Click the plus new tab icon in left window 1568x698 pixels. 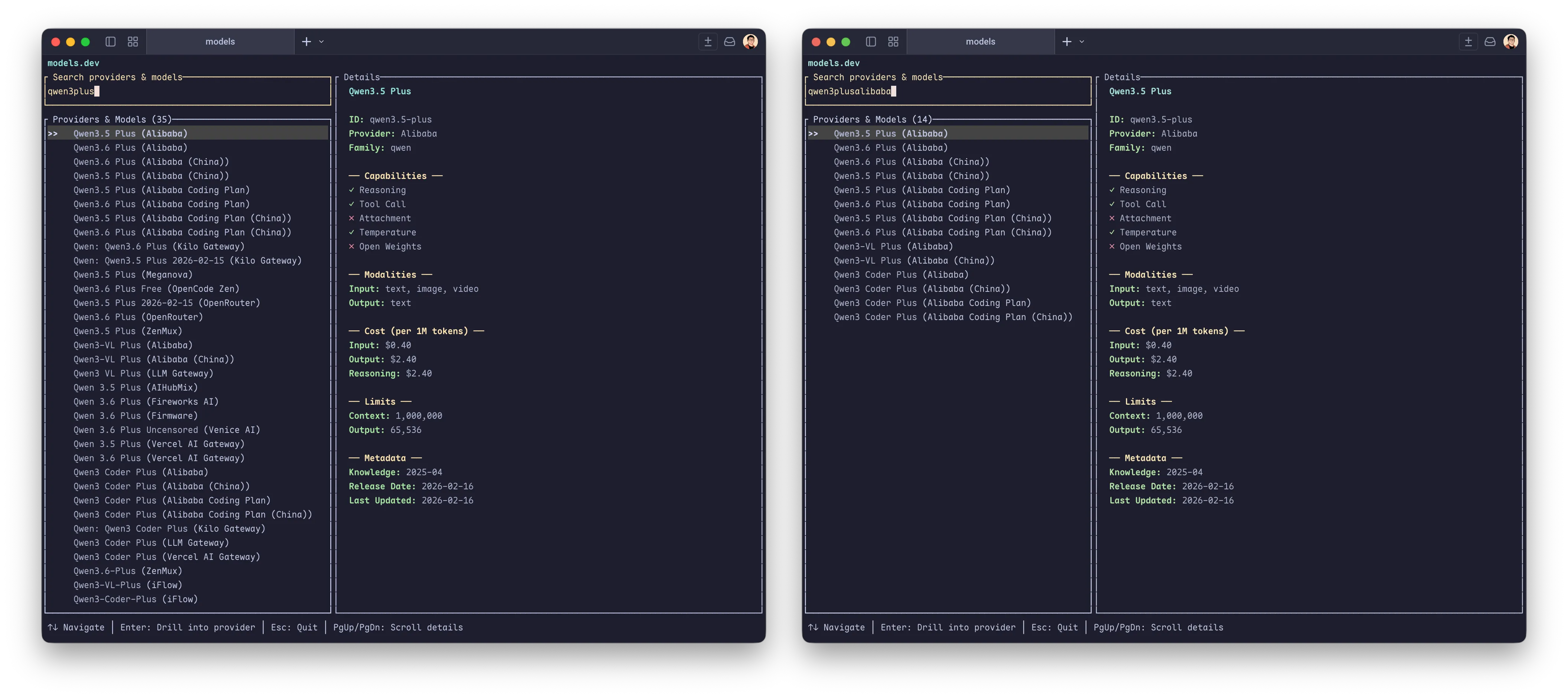click(x=306, y=42)
